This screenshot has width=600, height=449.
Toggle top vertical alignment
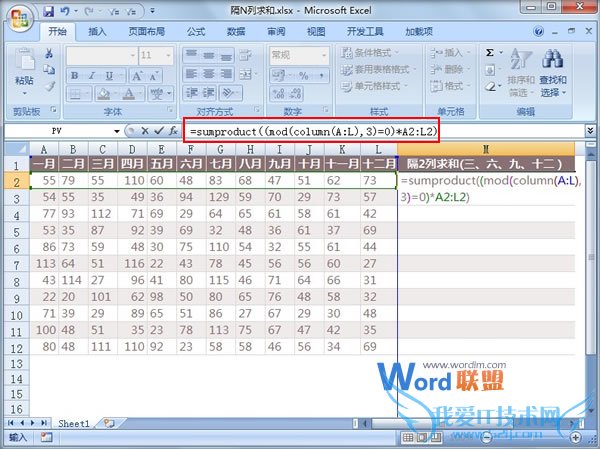coord(191,56)
